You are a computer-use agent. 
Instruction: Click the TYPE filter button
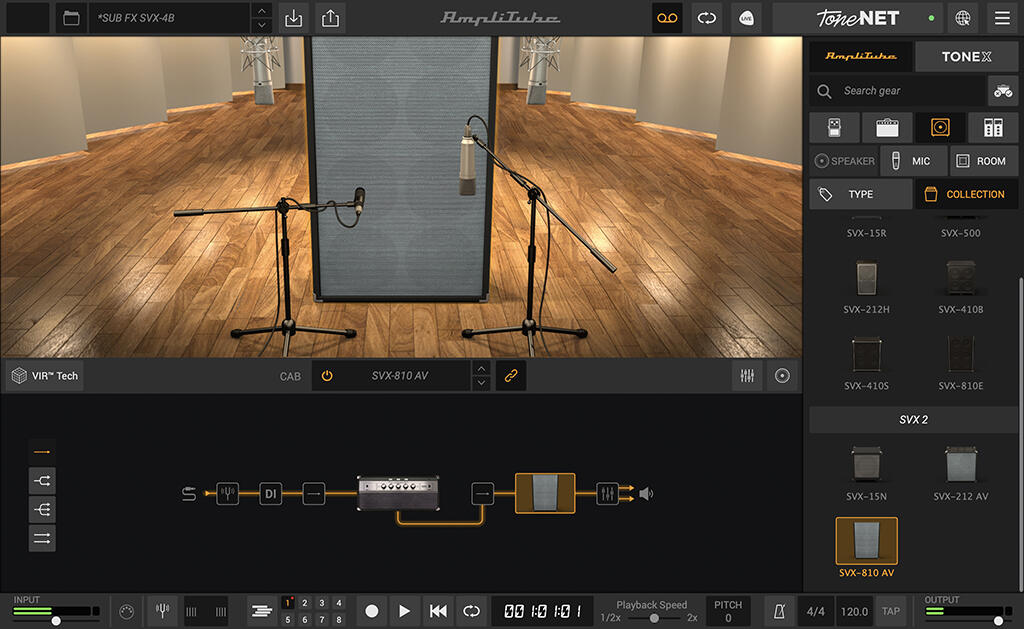(859, 193)
